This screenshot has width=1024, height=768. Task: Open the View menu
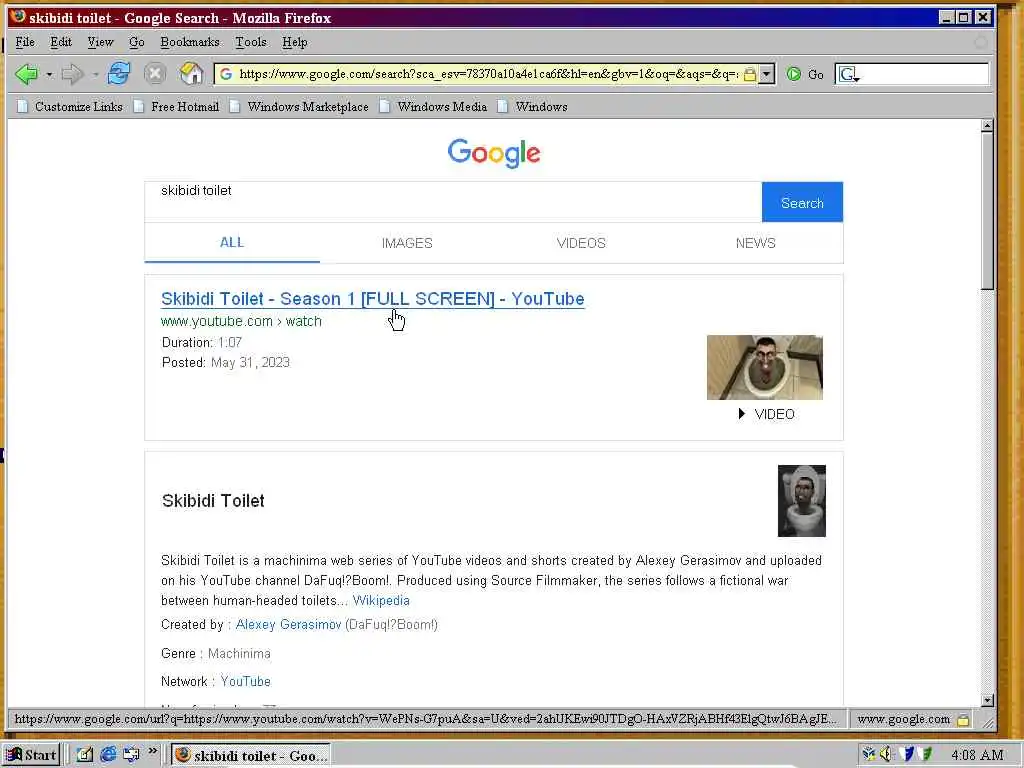pos(100,42)
